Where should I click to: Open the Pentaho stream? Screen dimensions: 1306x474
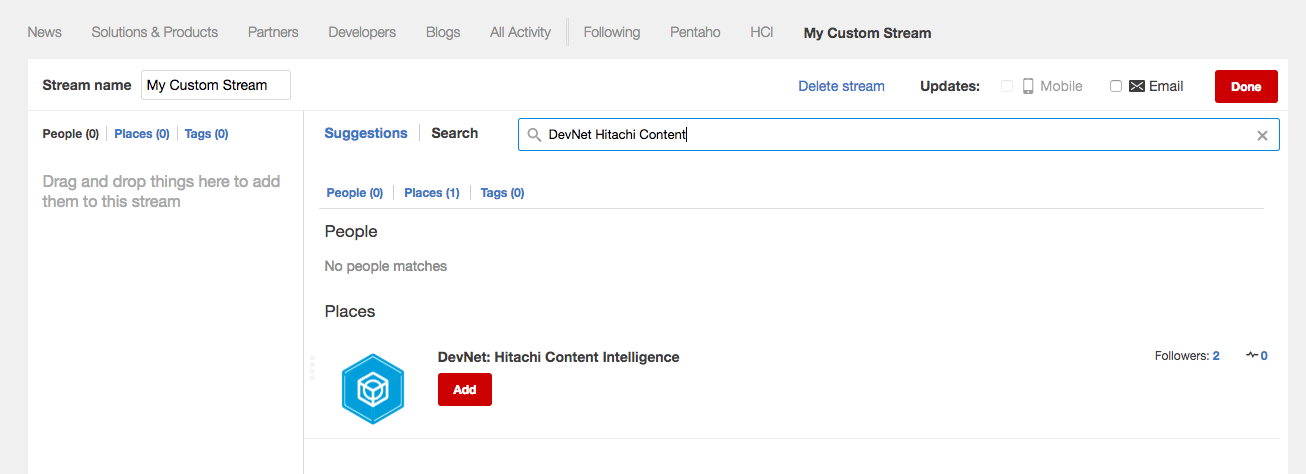click(x=695, y=32)
